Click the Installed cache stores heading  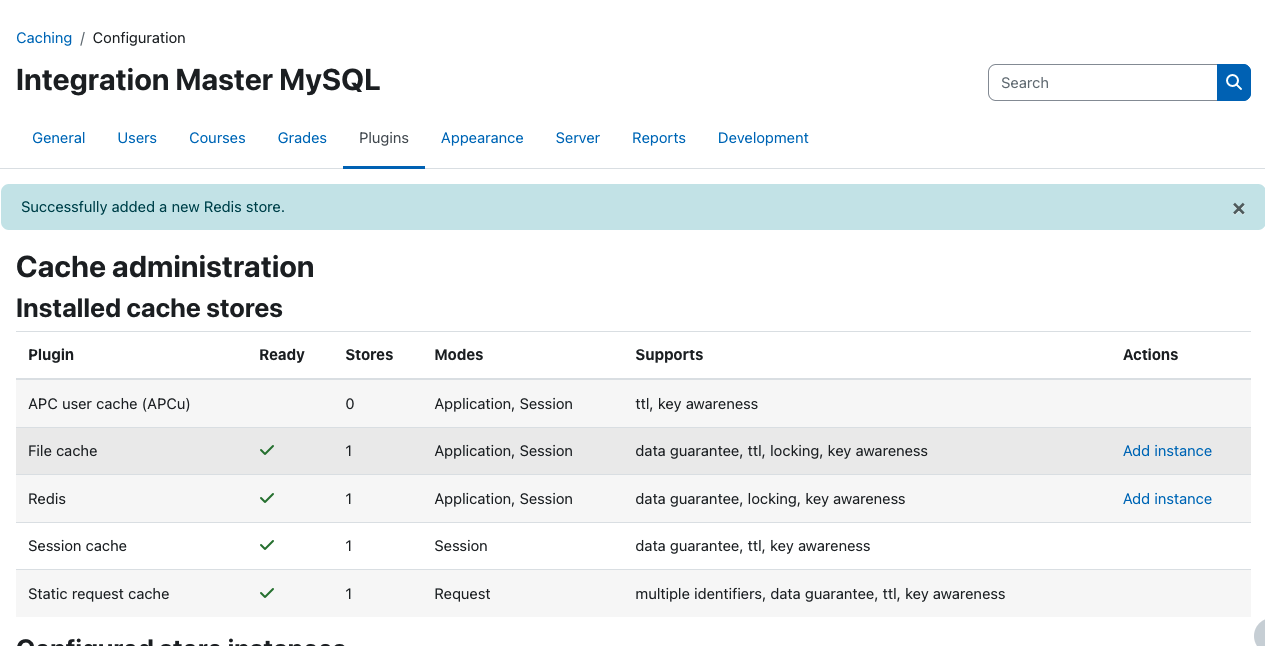pos(149,308)
